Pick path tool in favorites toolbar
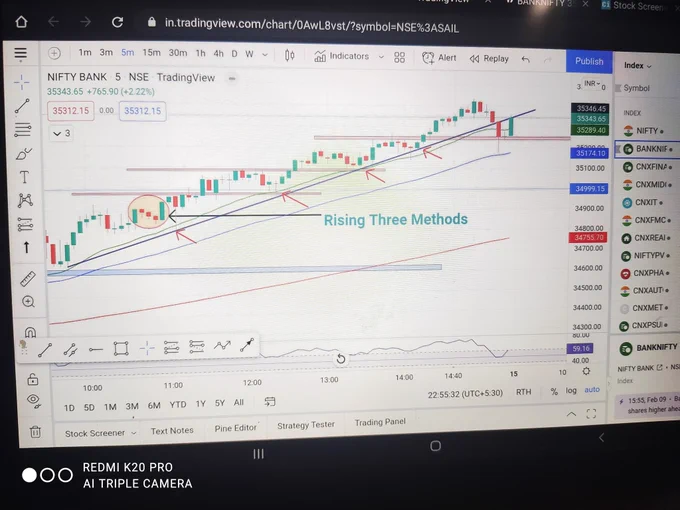This screenshot has width=680, height=510. pyautogui.click(x=222, y=346)
